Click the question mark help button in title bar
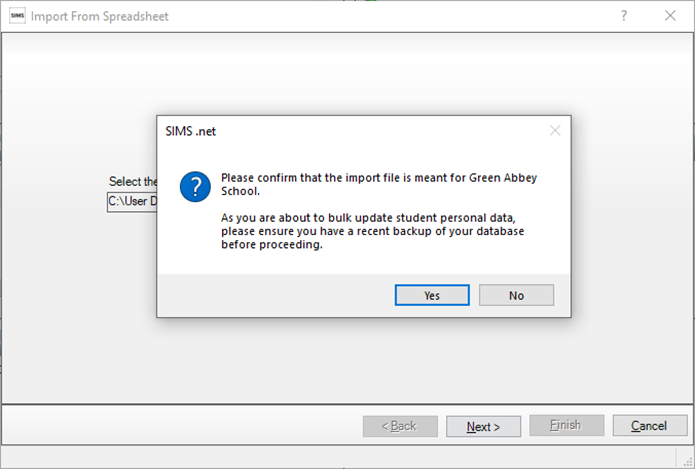Screen dimensions: 695x469 click(624, 16)
